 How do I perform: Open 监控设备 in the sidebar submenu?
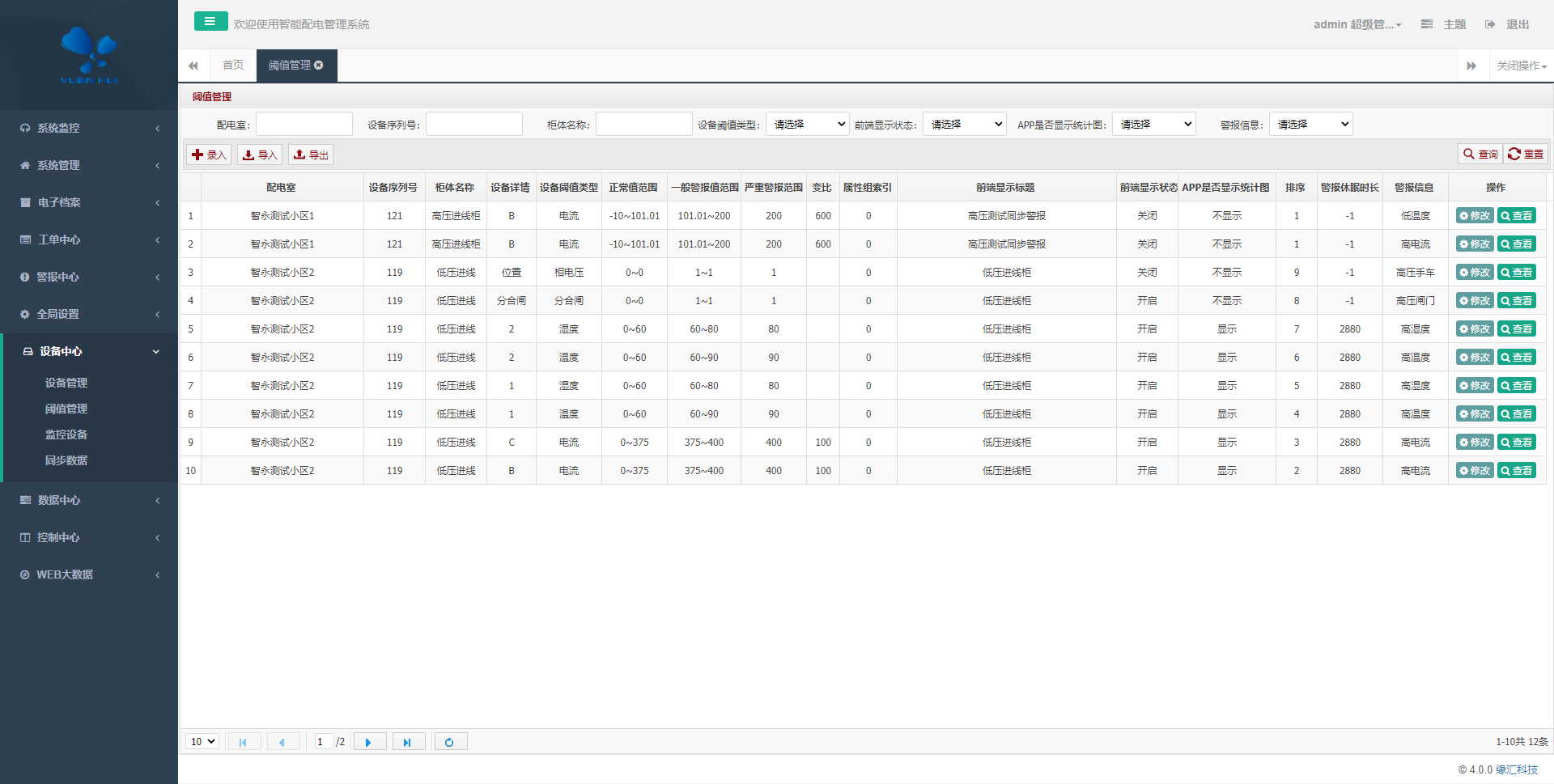[x=66, y=434]
